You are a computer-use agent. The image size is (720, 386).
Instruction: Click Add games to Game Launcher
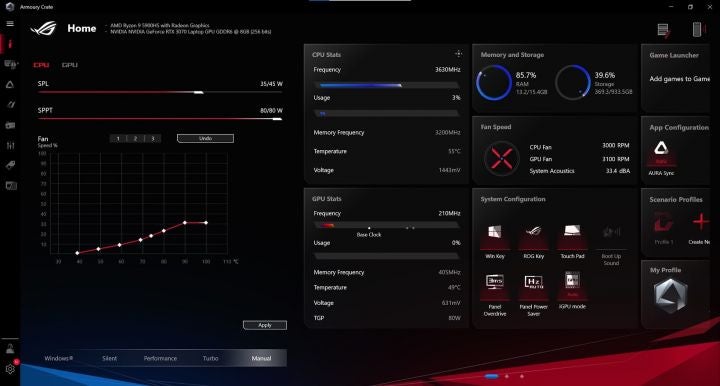pyautogui.click(x=679, y=79)
